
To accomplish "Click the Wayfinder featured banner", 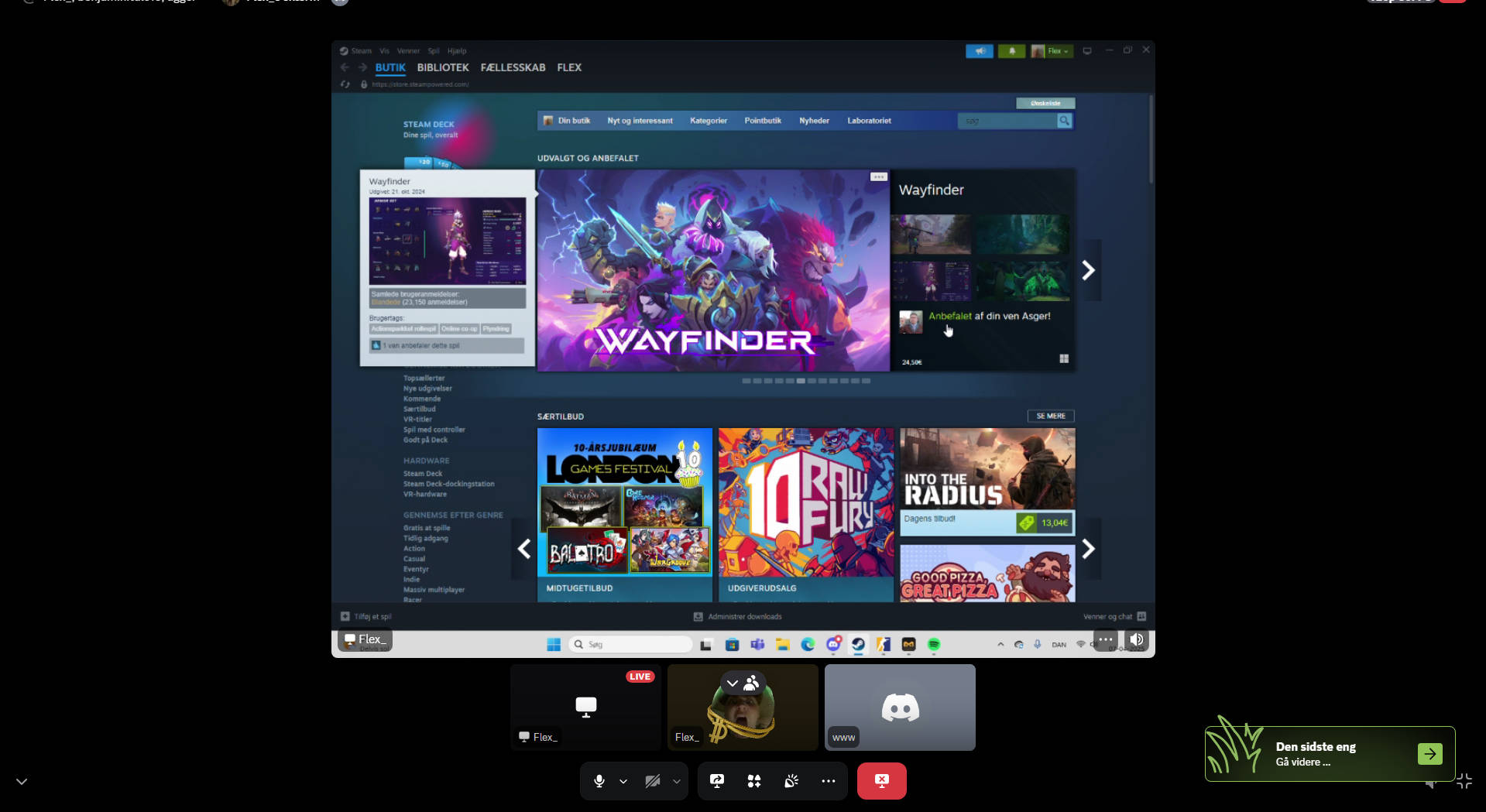I will 713,270.
